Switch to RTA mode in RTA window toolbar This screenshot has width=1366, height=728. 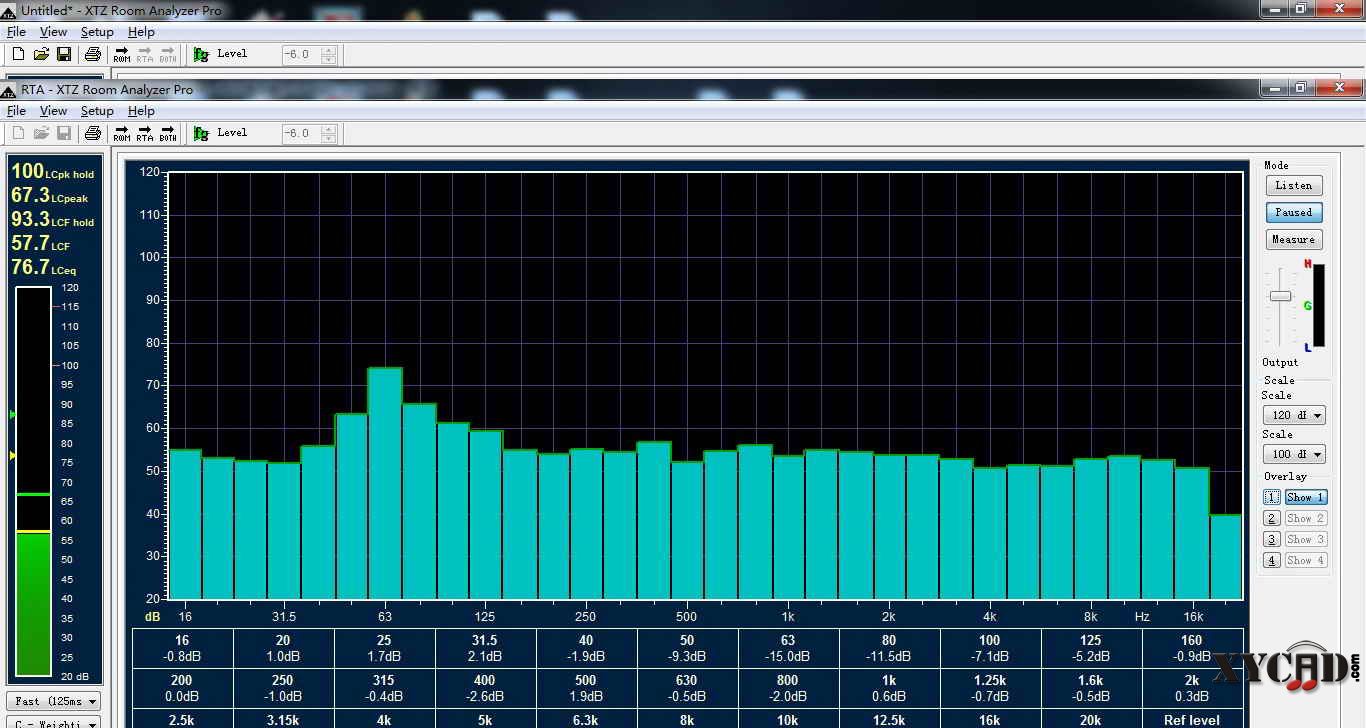[x=145, y=133]
